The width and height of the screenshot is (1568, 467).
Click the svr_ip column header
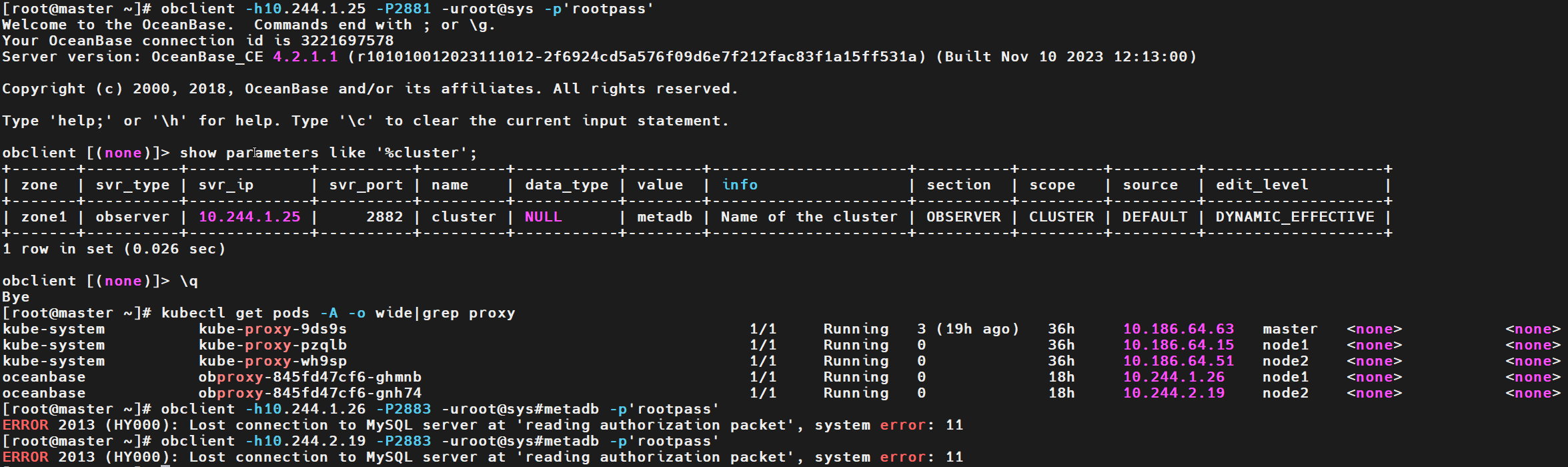pyautogui.click(x=226, y=185)
